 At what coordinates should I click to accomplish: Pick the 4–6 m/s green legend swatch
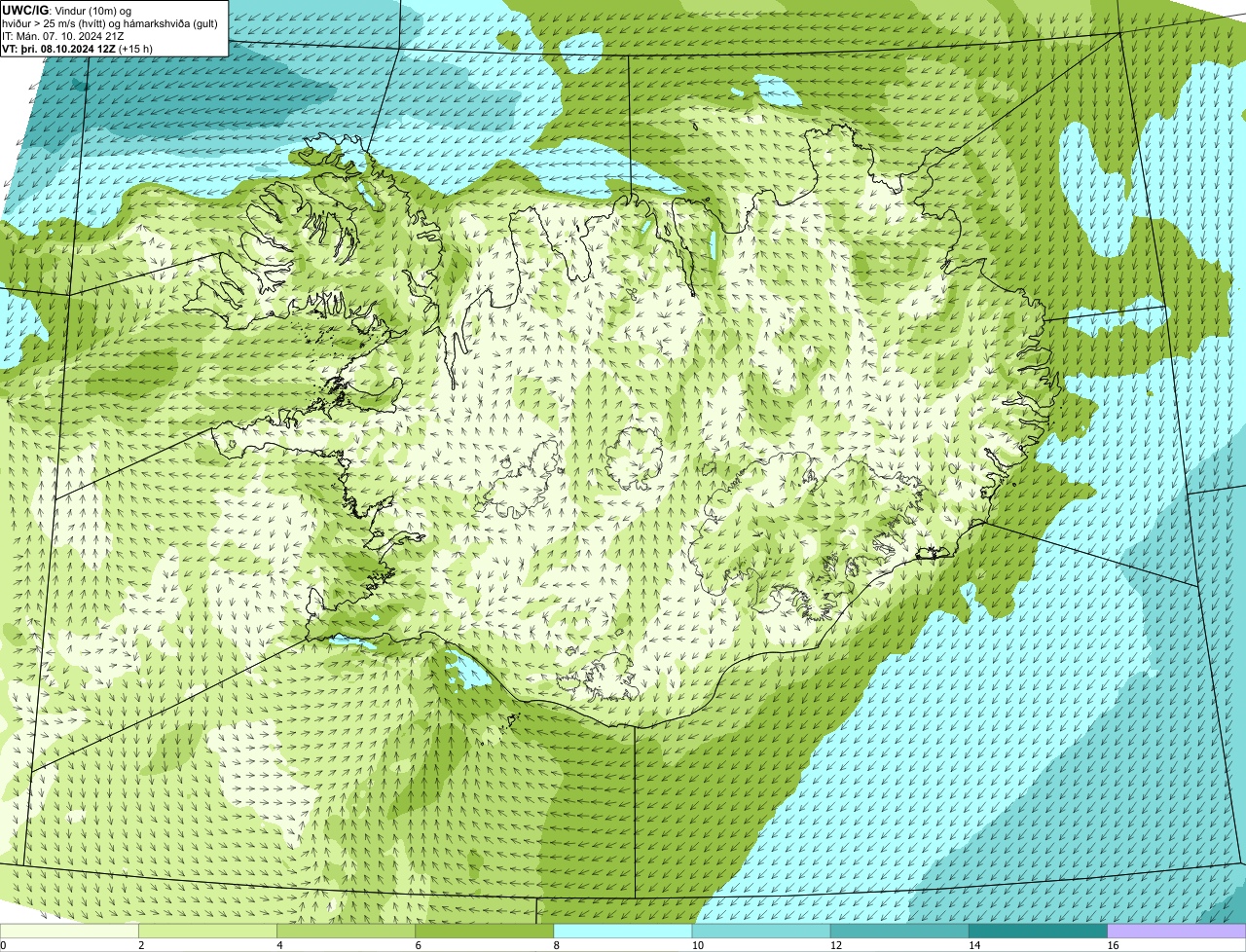[346, 931]
